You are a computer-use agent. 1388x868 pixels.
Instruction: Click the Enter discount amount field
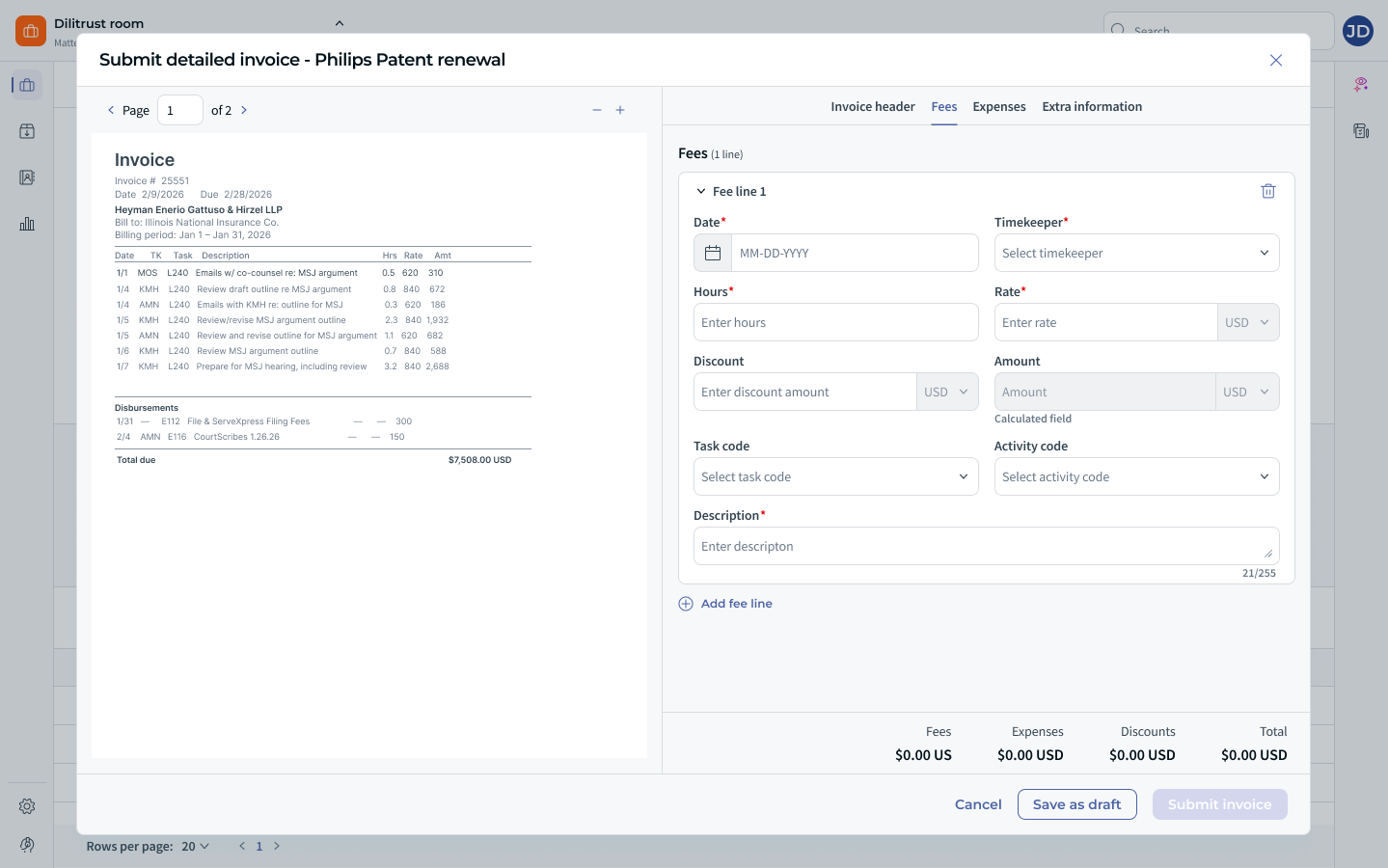pyautogui.click(x=804, y=392)
